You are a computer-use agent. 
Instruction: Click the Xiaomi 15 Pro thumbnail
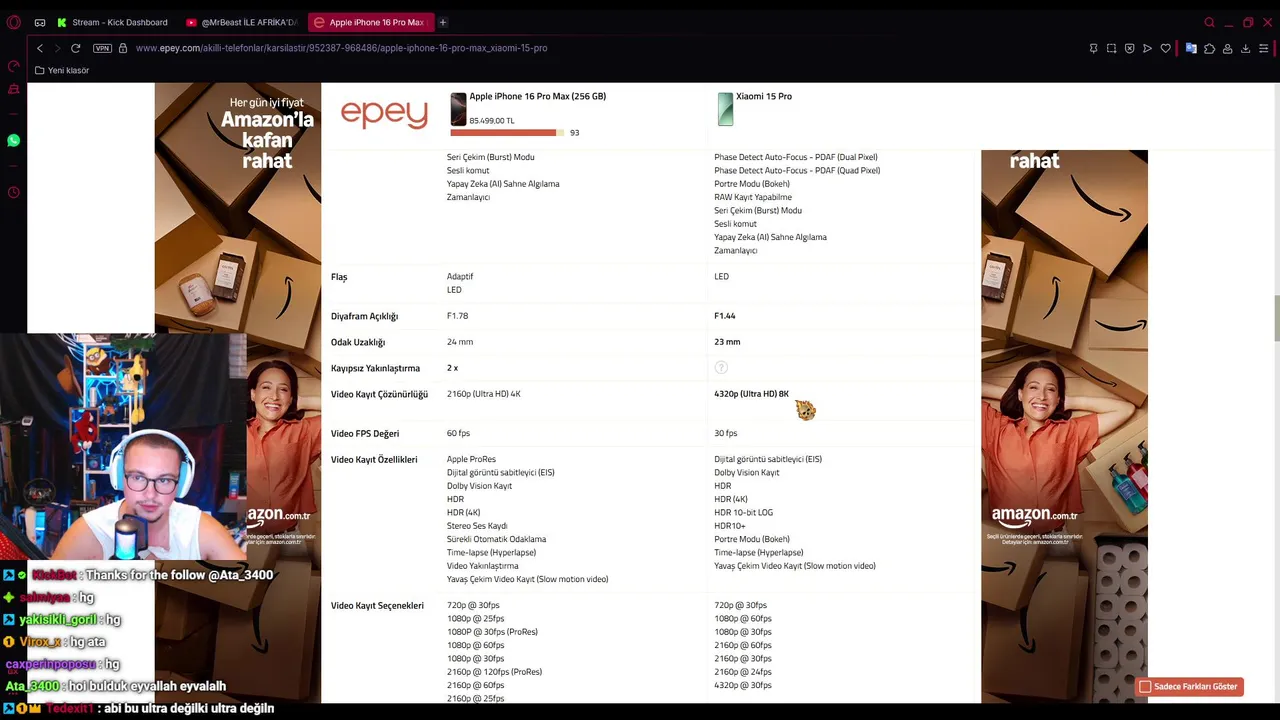tap(725, 109)
